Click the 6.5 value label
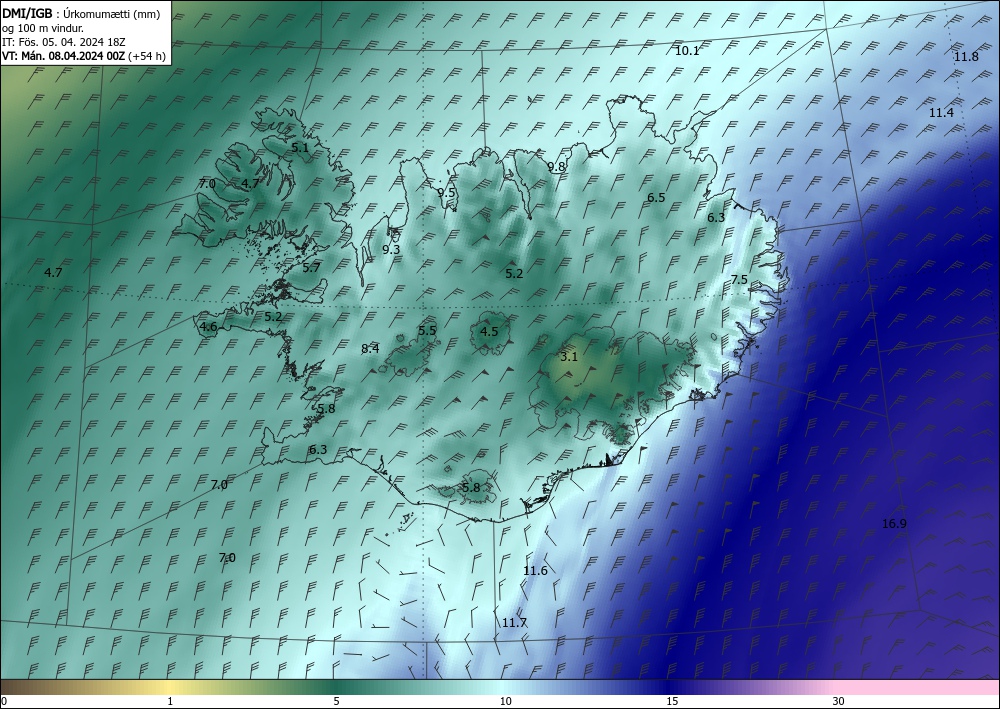This screenshot has width=1000, height=709. [656, 198]
